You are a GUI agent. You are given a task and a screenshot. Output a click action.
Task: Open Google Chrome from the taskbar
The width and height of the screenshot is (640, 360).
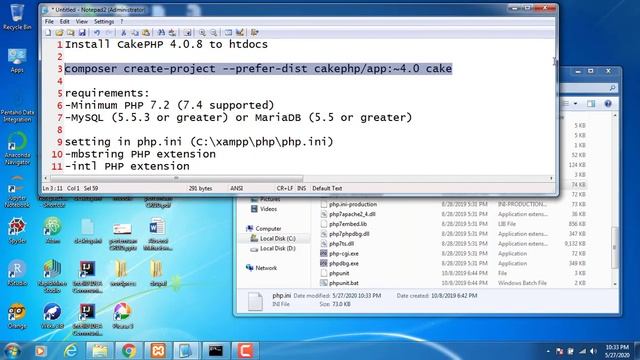(x=129, y=351)
